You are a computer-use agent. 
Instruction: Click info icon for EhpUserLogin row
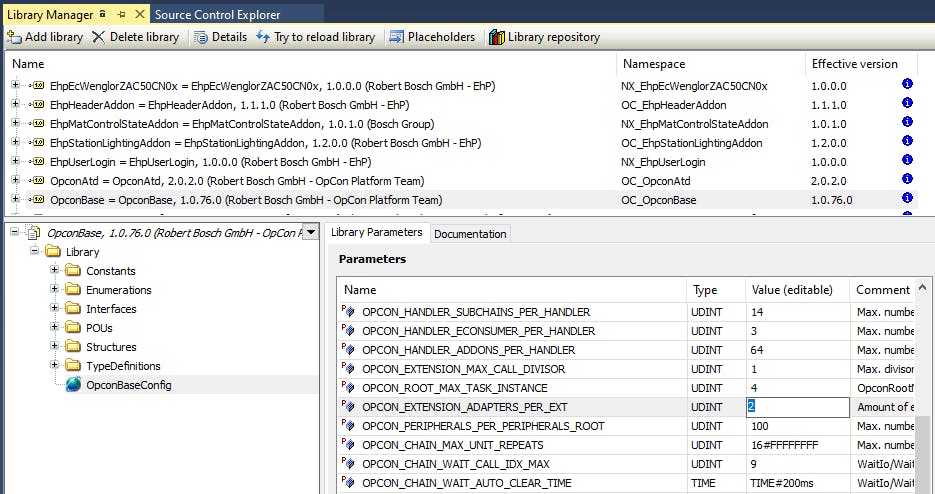(x=907, y=160)
